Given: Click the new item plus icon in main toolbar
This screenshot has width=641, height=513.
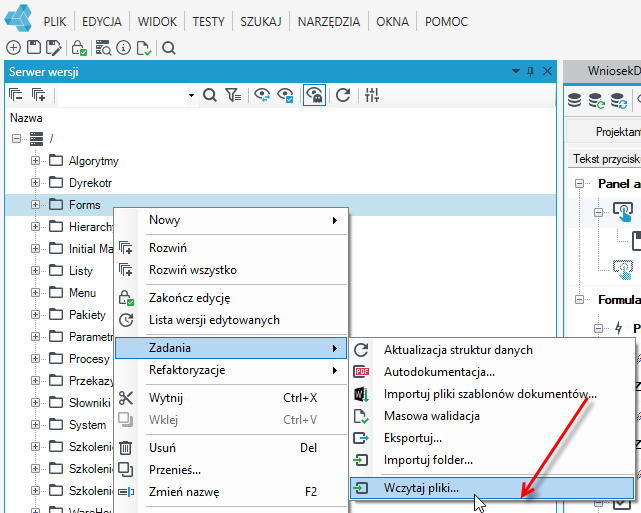Looking at the screenshot, I should 13,48.
